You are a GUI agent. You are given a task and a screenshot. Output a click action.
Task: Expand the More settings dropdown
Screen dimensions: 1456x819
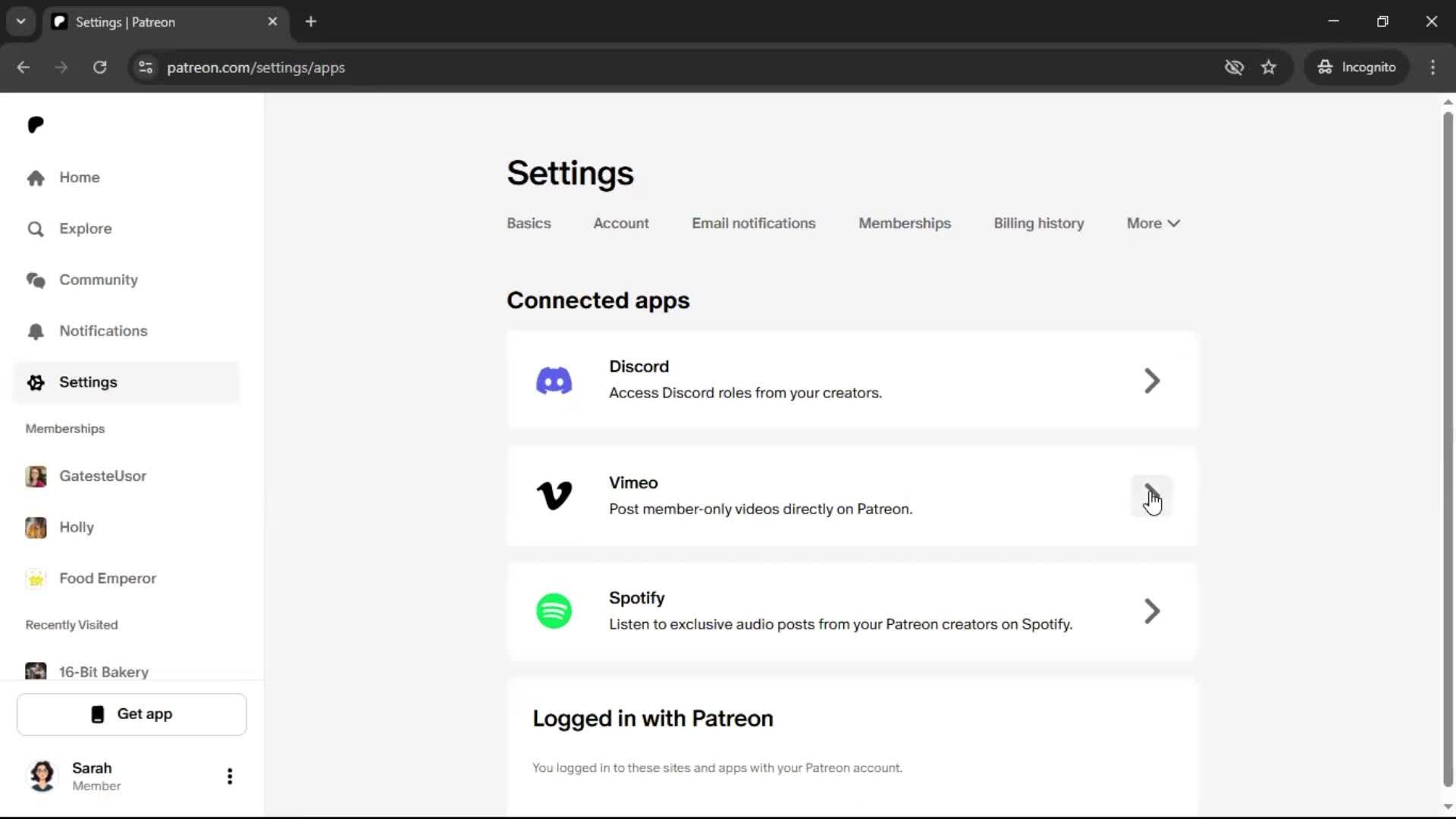click(x=1153, y=224)
